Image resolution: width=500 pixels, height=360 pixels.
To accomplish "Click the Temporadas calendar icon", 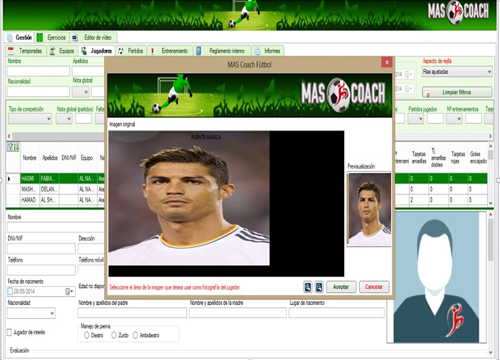I will click(x=11, y=51).
